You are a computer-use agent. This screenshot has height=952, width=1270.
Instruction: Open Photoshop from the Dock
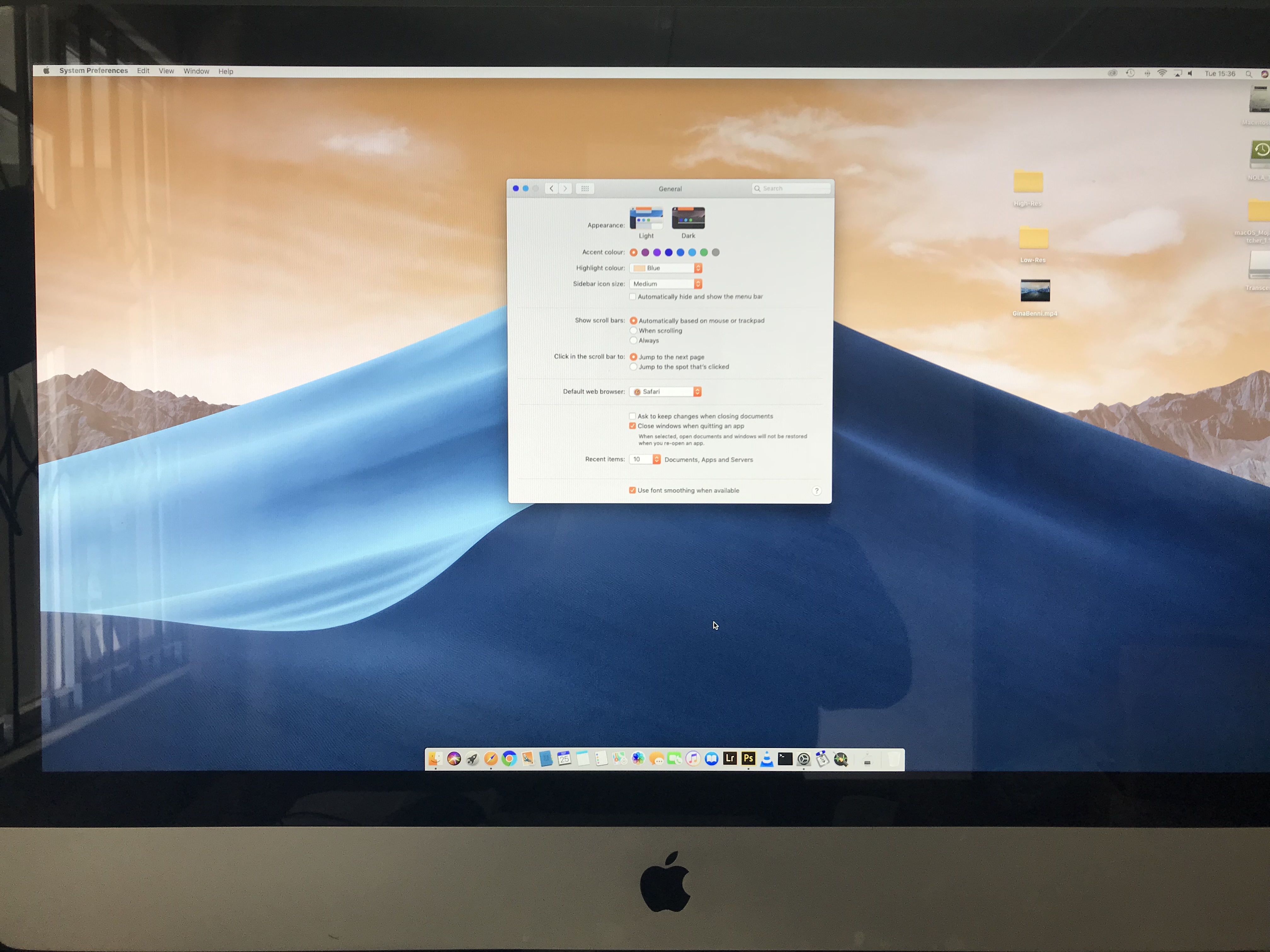coord(747,759)
